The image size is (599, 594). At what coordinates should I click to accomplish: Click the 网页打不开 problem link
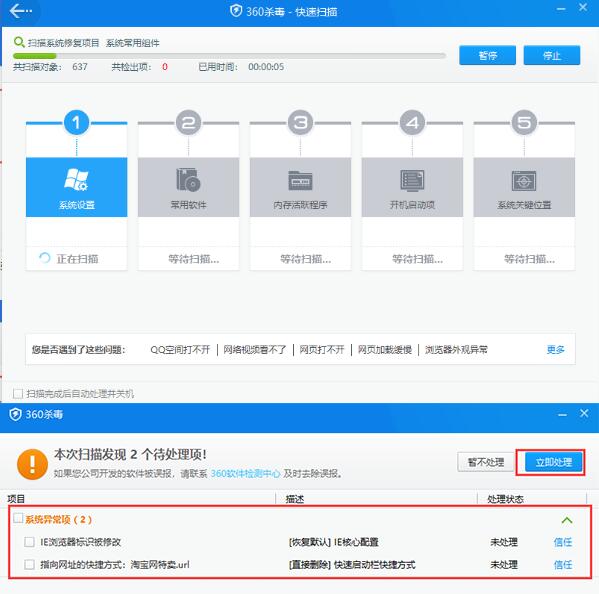pos(322,350)
